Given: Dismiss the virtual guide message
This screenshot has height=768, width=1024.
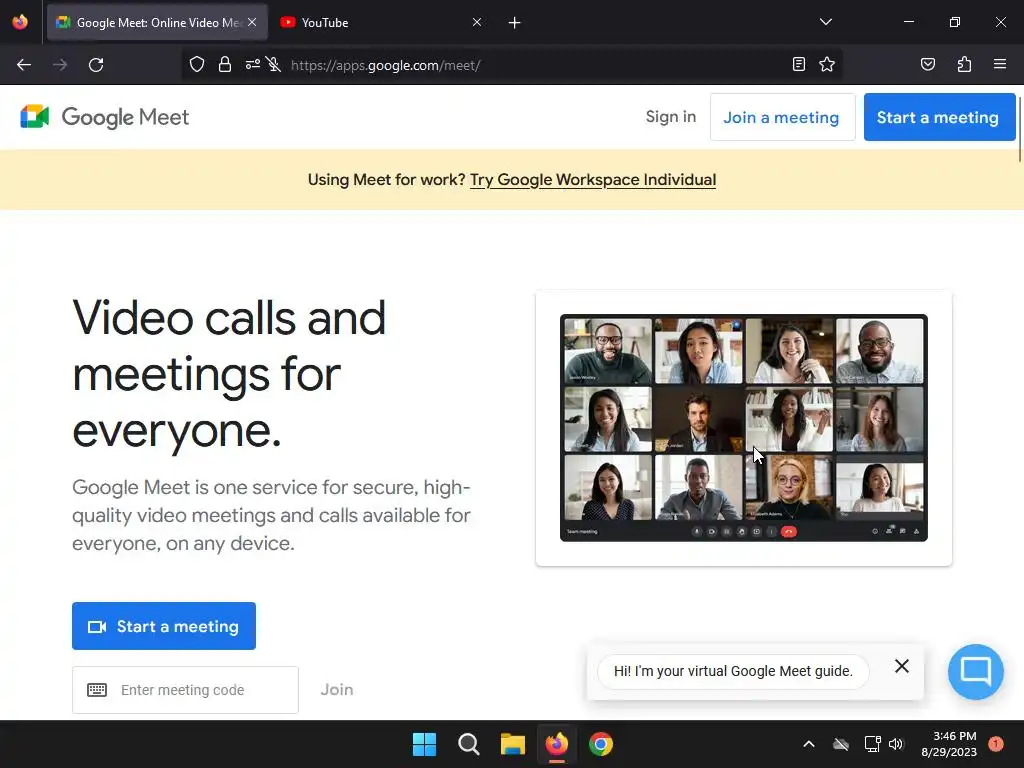Looking at the screenshot, I should 902,666.
